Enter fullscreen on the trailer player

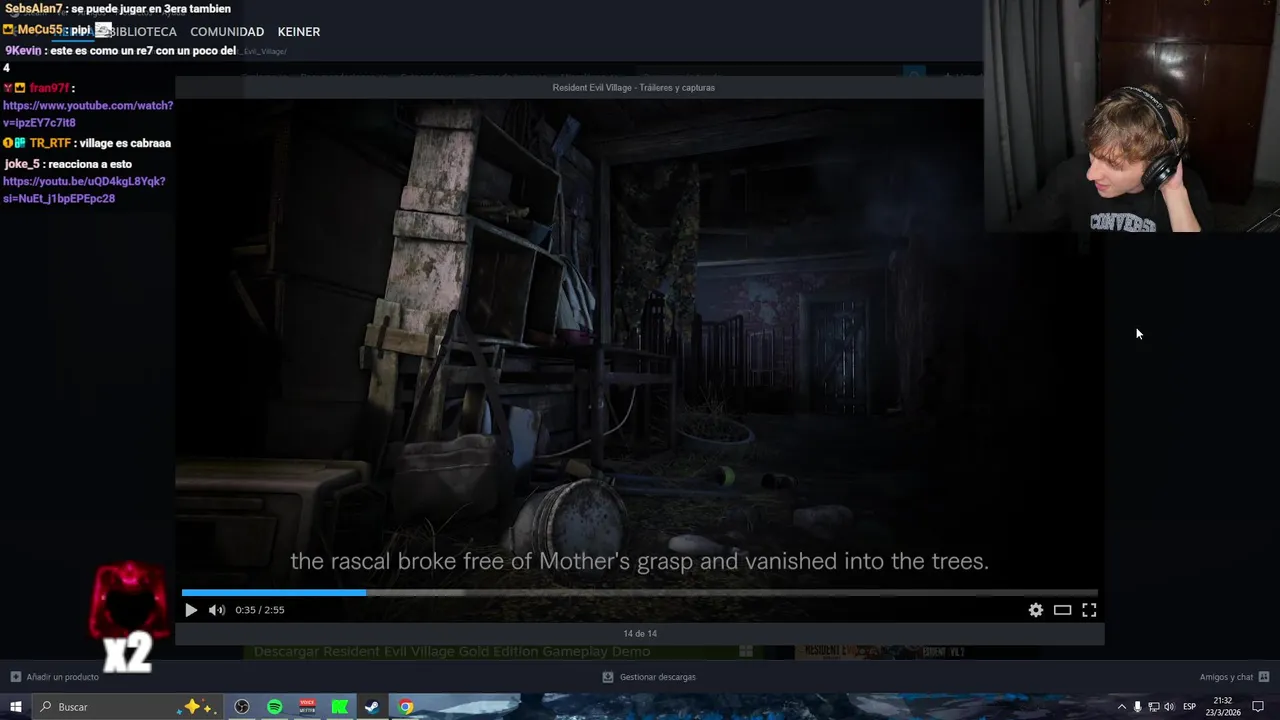[x=1089, y=610]
